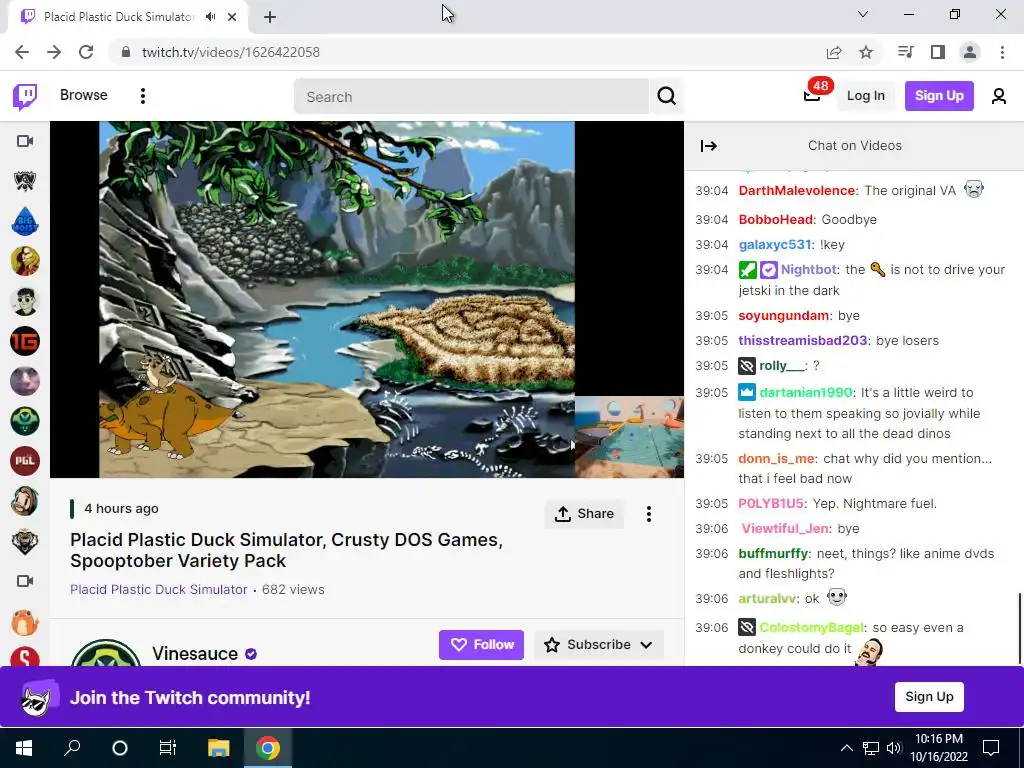Open the purple face avatar channel in sidebar
This screenshot has width=1024, height=768.
tap(25, 381)
